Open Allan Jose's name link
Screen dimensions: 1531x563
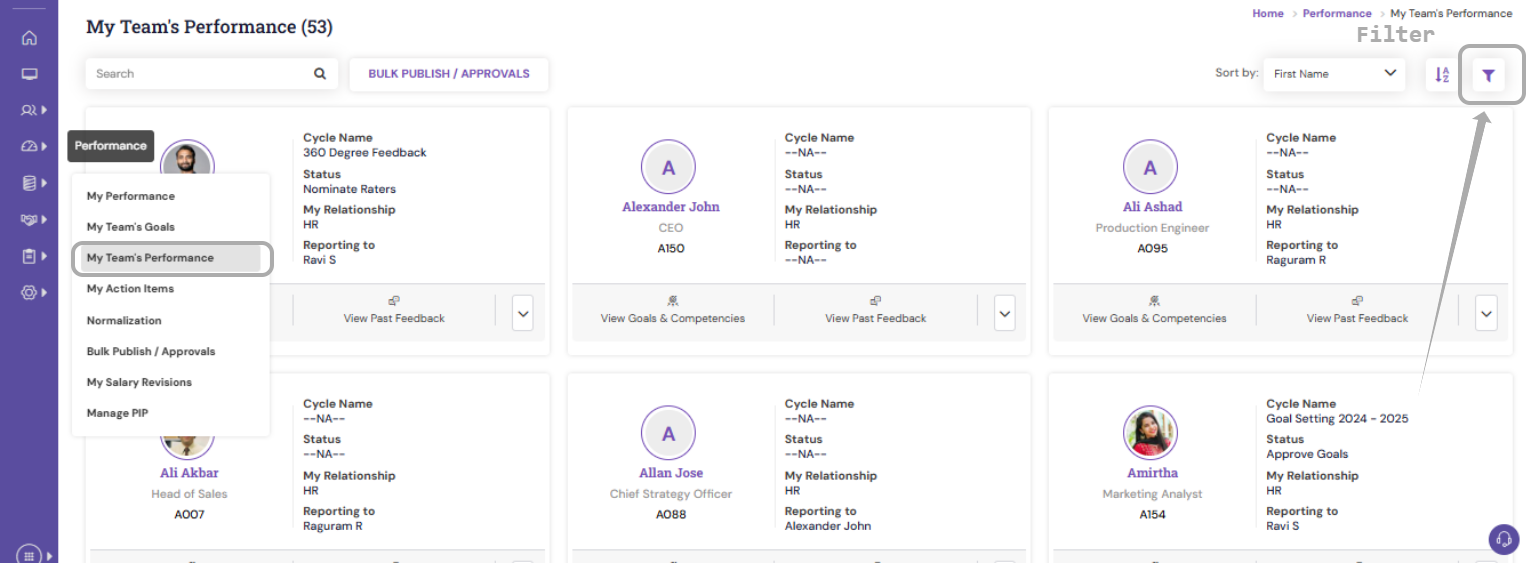[x=670, y=473]
